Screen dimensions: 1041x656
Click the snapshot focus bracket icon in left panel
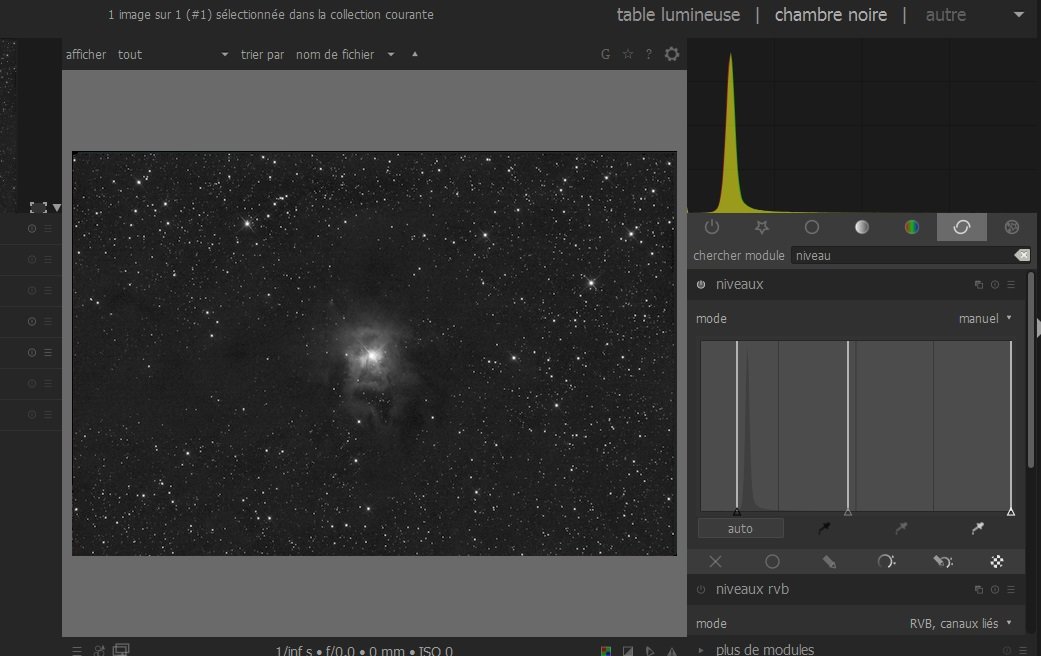coord(38,208)
